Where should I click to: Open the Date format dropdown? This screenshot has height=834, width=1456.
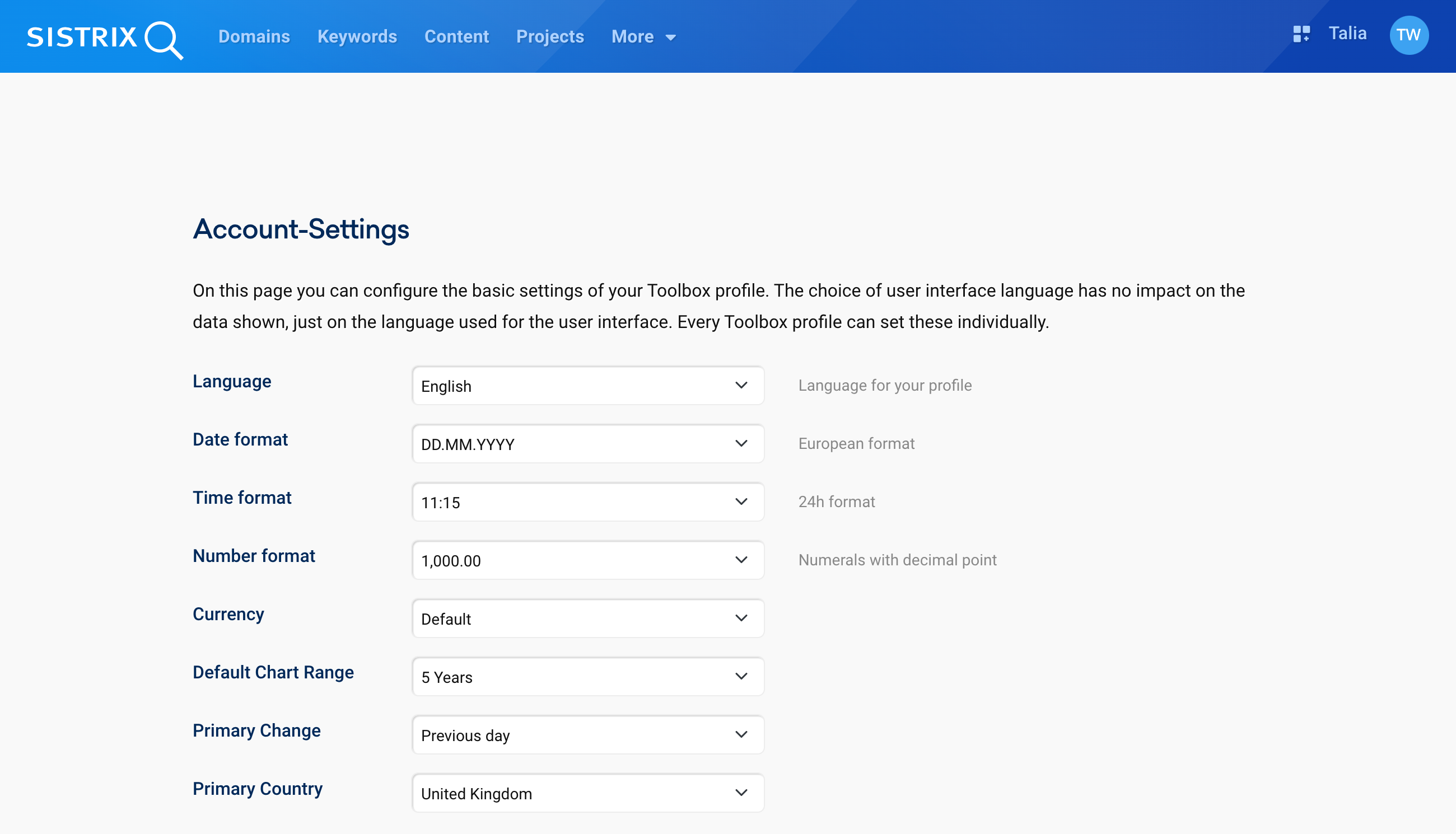click(x=588, y=444)
